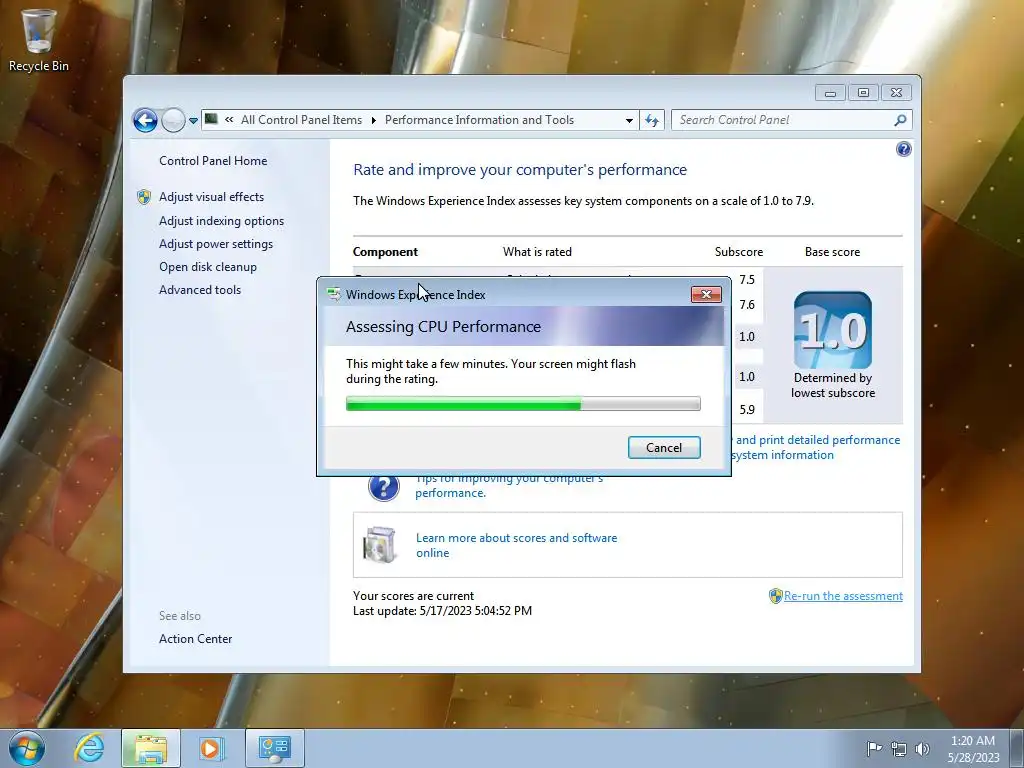The image size is (1024, 768).
Task: Open tips for improving computer's performance
Action: [509, 486]
